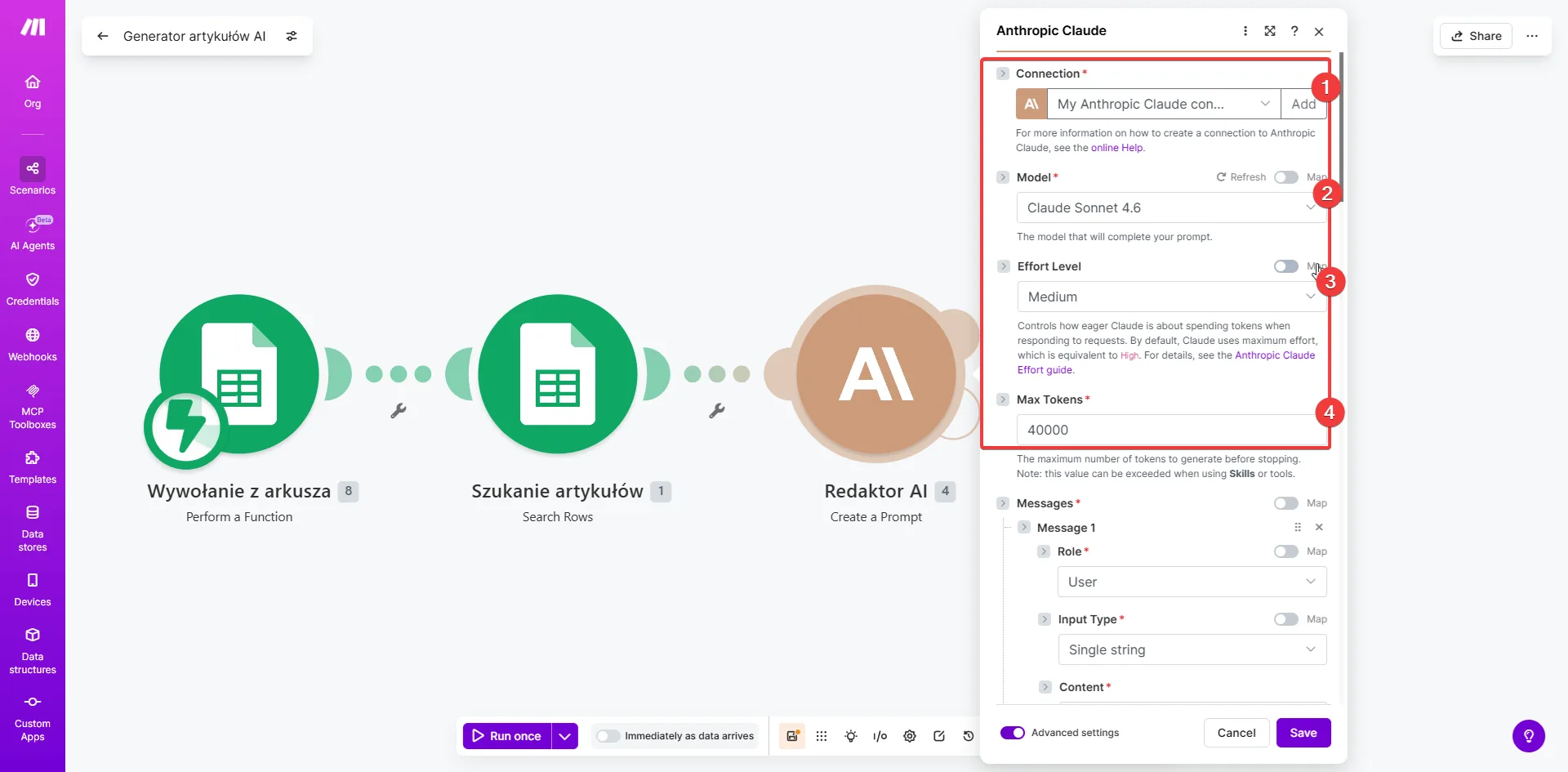Open Input Type dropdown Single string
1568x772 pixels.
pyautogui.click(x=1192, y=649)
